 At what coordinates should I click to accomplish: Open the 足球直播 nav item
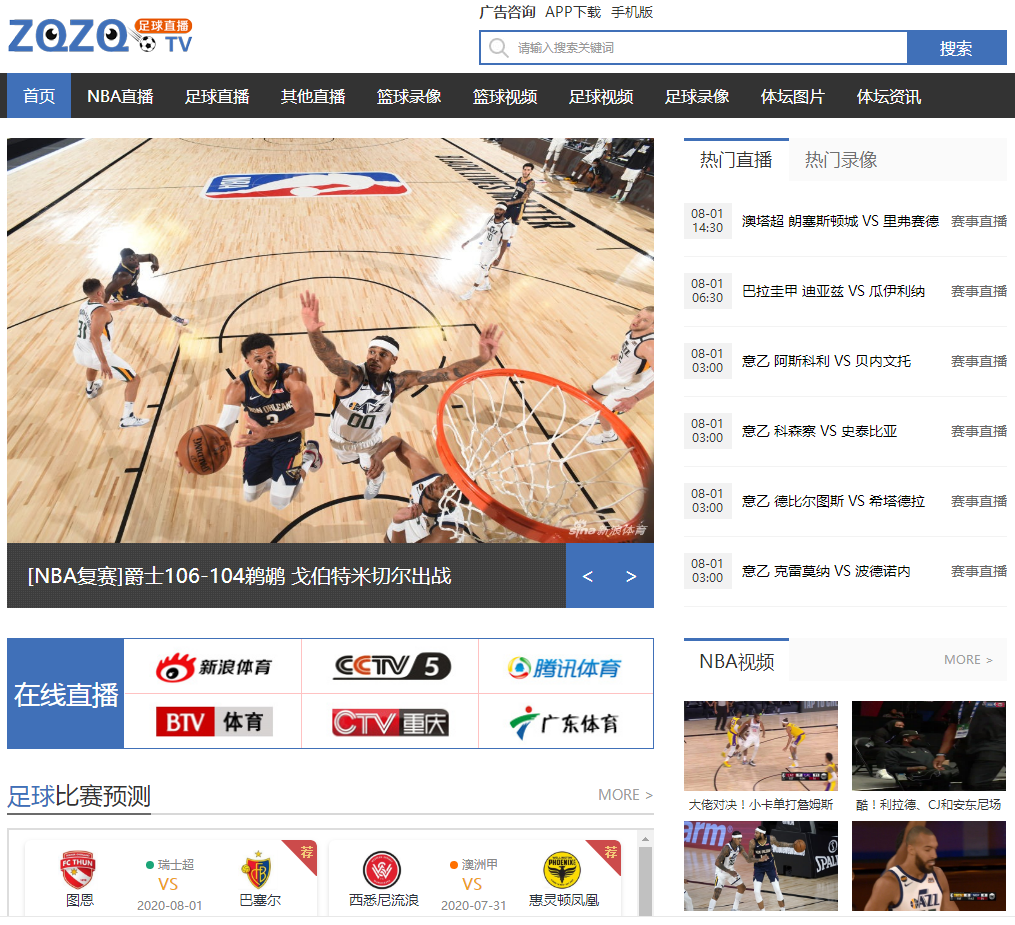point(217,96)
